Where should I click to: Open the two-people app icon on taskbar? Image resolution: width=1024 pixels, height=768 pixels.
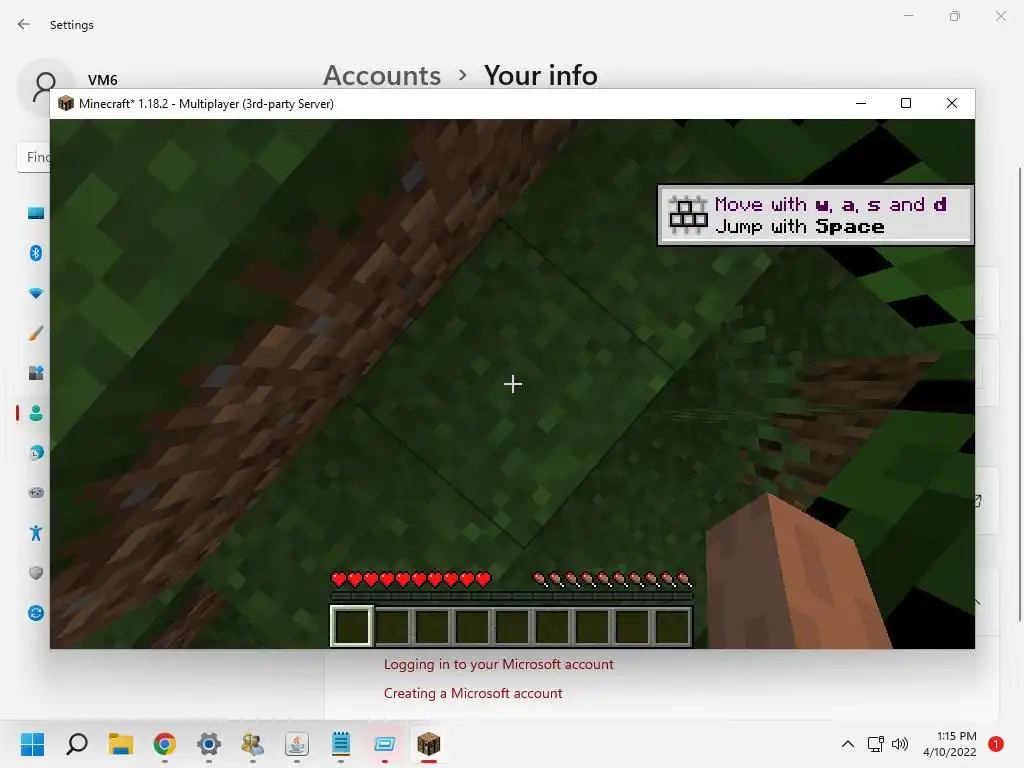(x=253, y=744)
